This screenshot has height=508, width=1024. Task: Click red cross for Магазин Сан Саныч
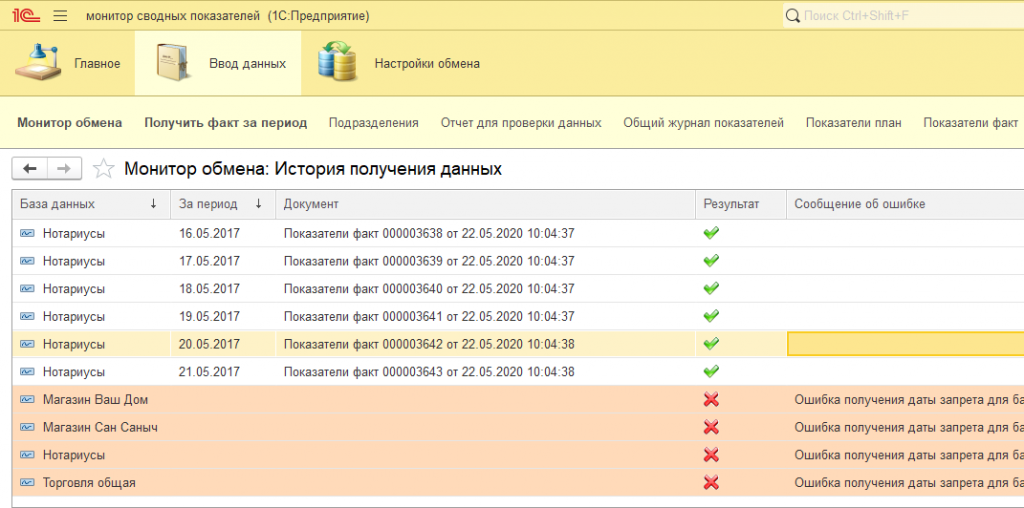click(711, 427)
